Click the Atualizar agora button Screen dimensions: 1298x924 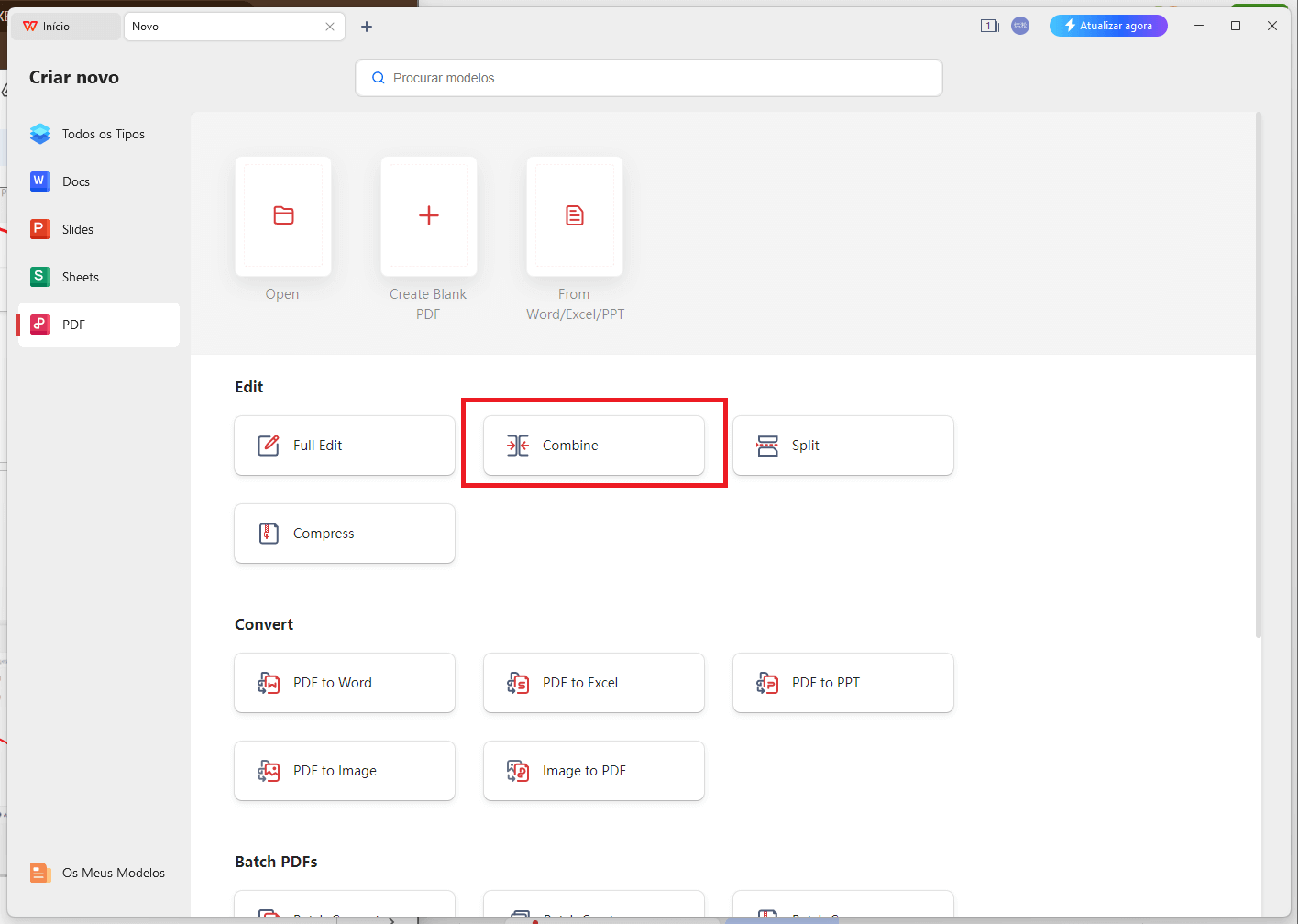point(1108,25)
